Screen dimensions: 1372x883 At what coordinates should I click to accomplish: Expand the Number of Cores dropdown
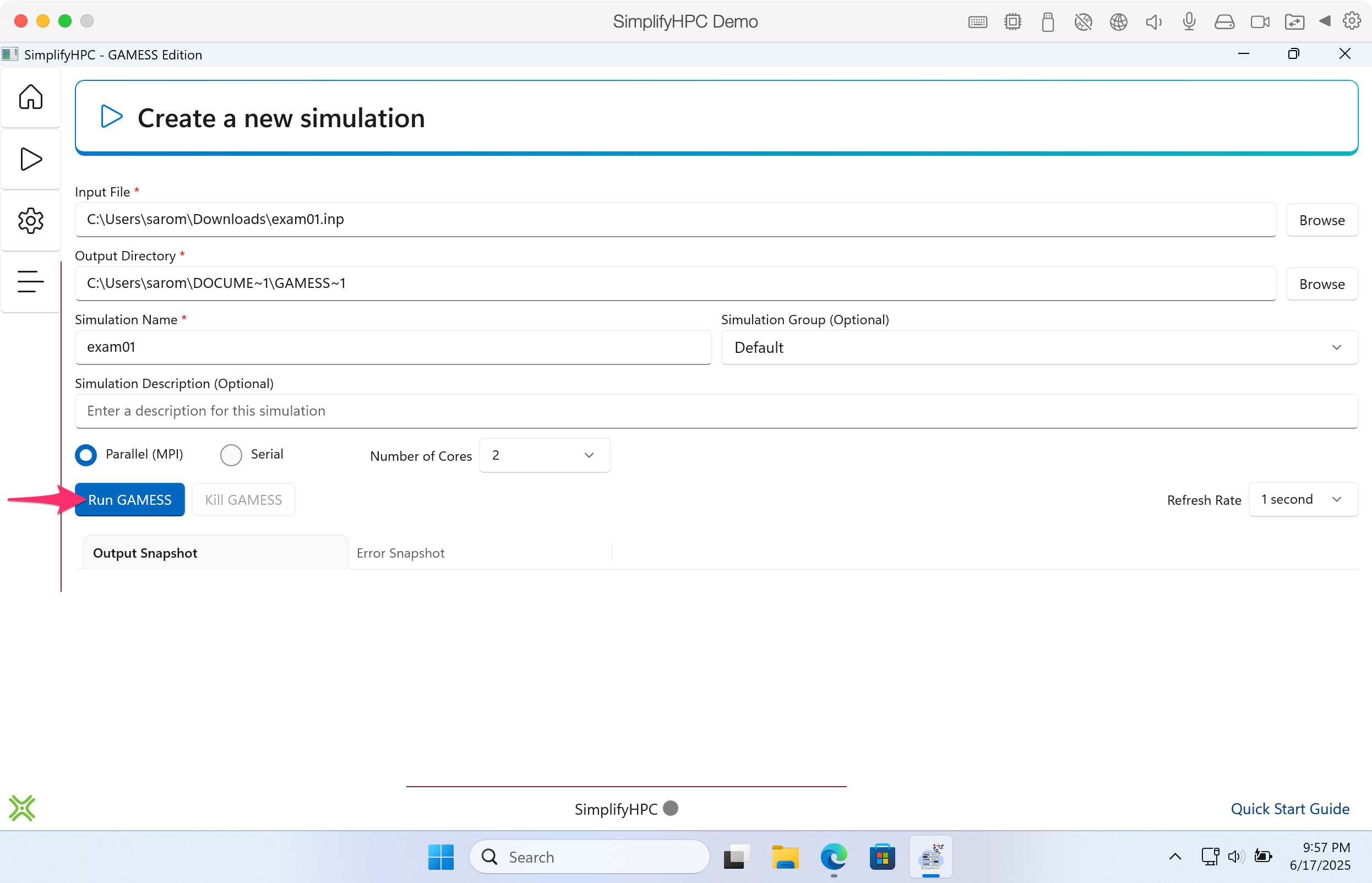click(x=544, y=455)
